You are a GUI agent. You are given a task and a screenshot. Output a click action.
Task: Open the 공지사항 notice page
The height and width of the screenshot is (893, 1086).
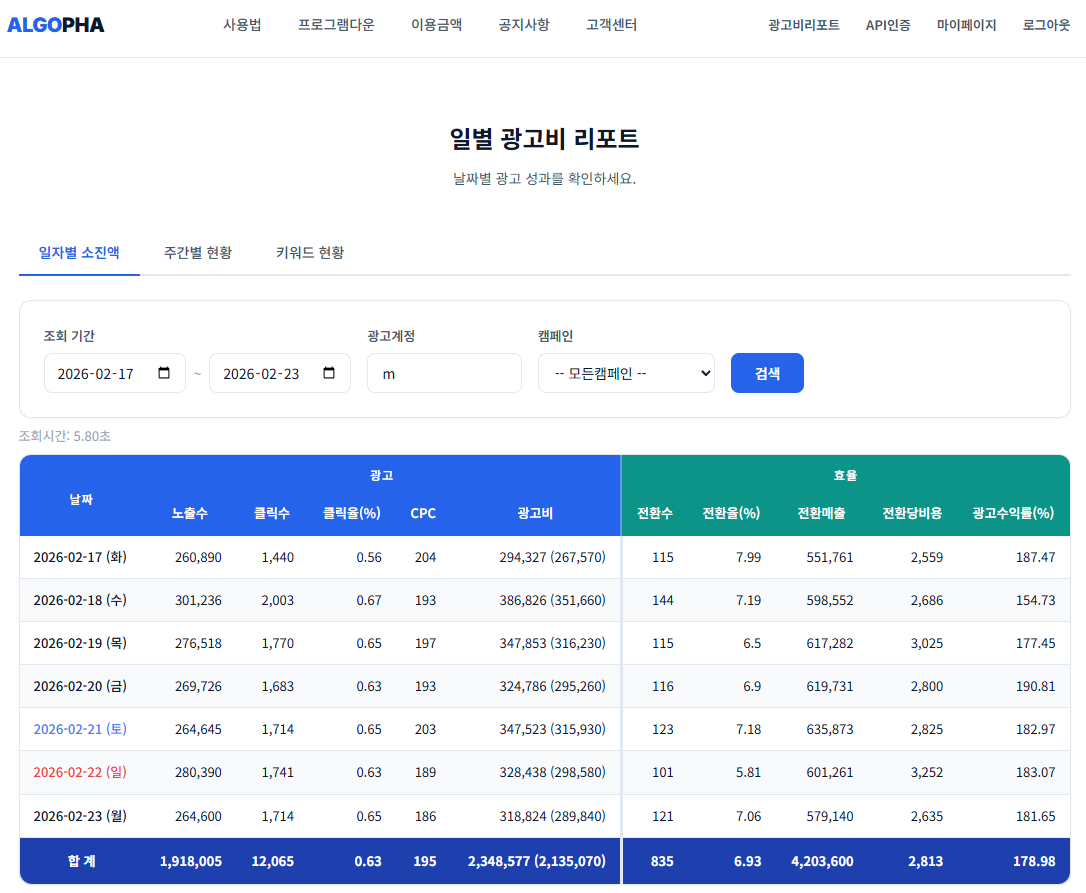[x=522, y=24]
